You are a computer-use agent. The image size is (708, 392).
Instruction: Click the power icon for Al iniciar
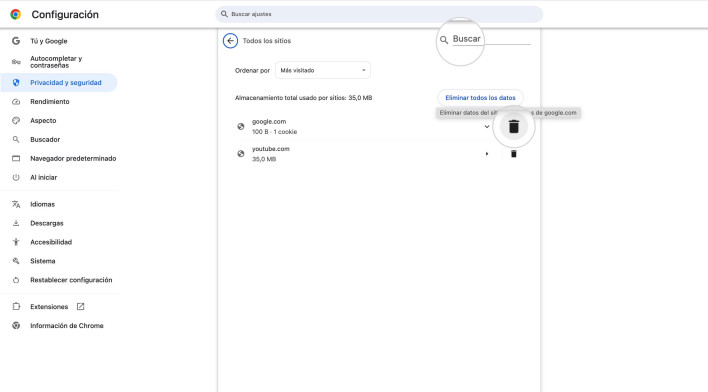(x=16, y=177)
